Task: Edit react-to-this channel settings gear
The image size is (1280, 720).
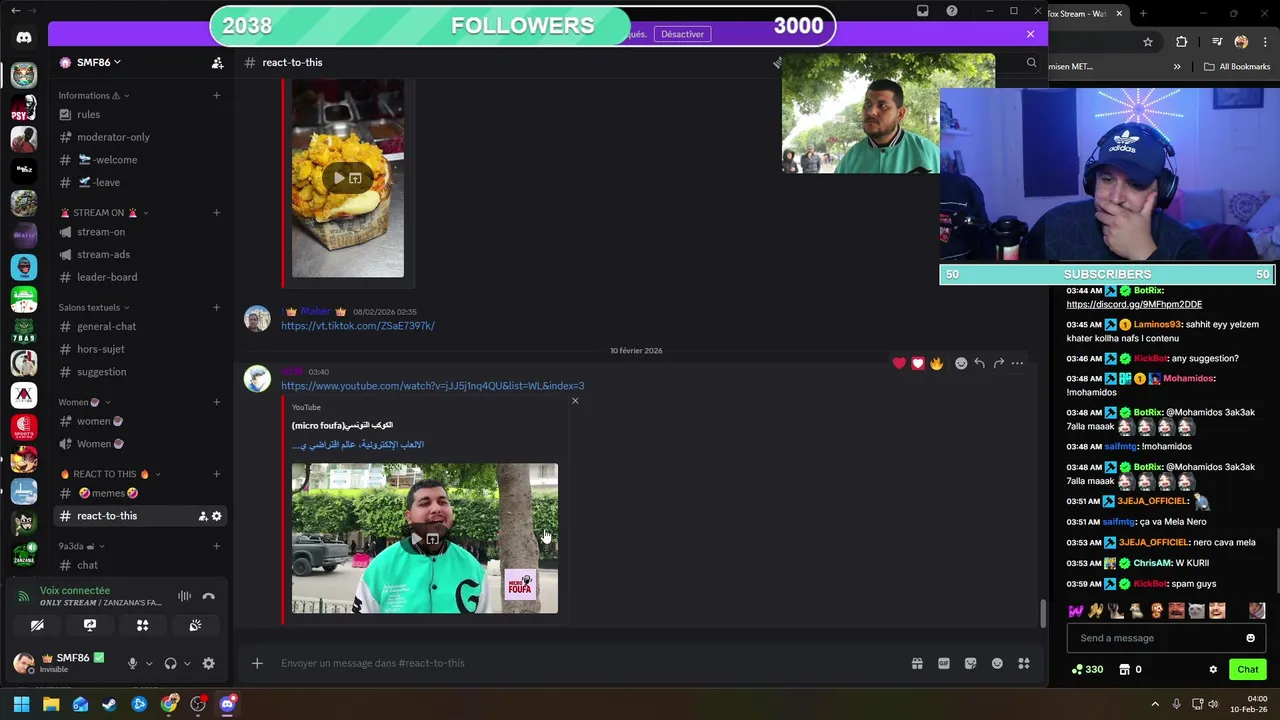Action: pyautogui.click(x=216, y=516)
